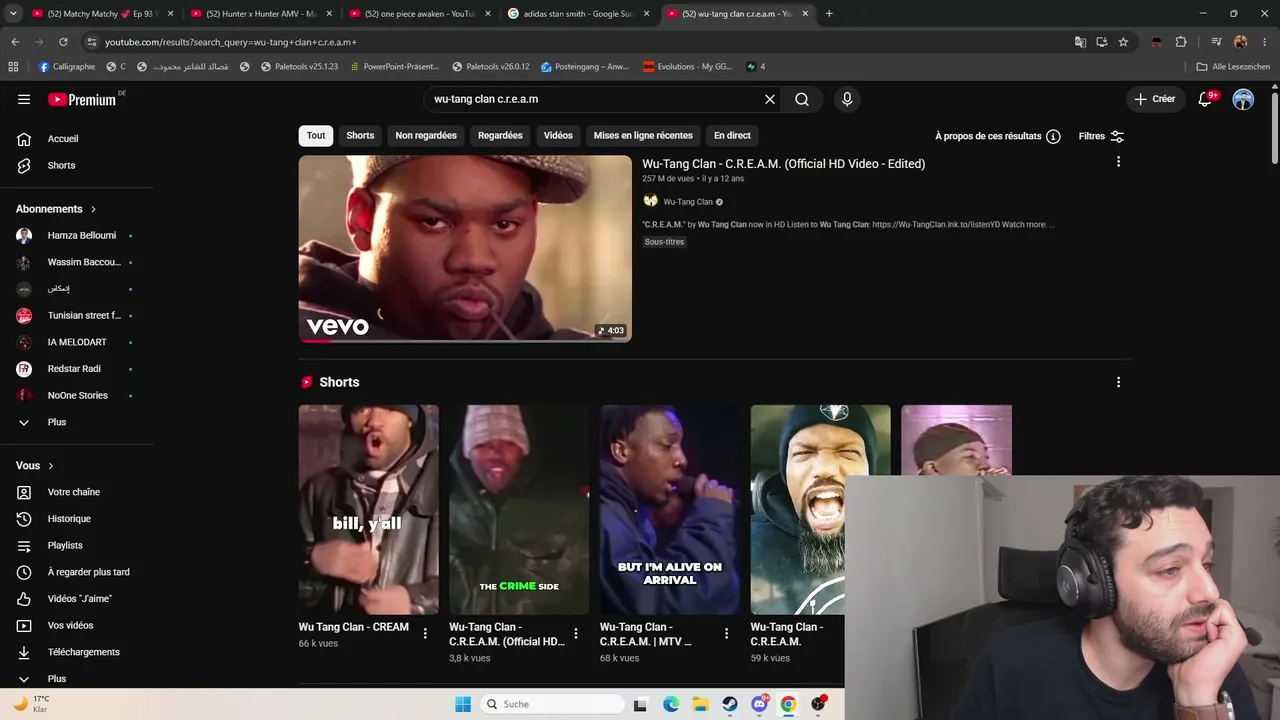
Task: Open the "Wu Tang Clan - CREAM" short thumbnail
Action: [368, 510]
